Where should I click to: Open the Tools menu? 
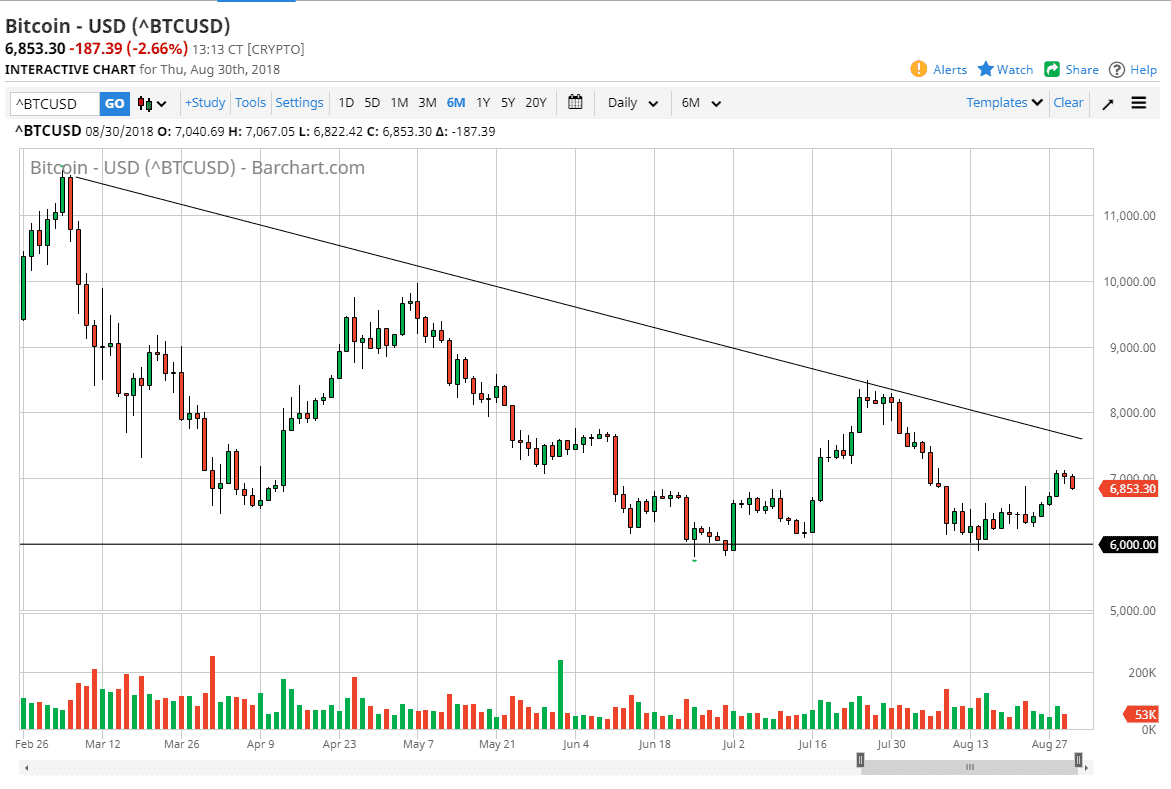tap(250, 103)
